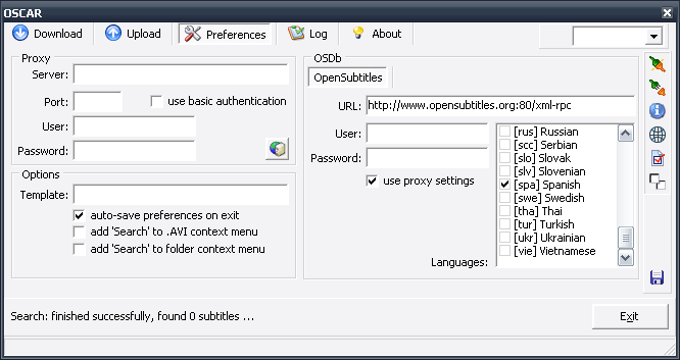This screenshot has height=360, width=680.
Task: Toggle use proxy settings checkbox
Action: point(372,181)
